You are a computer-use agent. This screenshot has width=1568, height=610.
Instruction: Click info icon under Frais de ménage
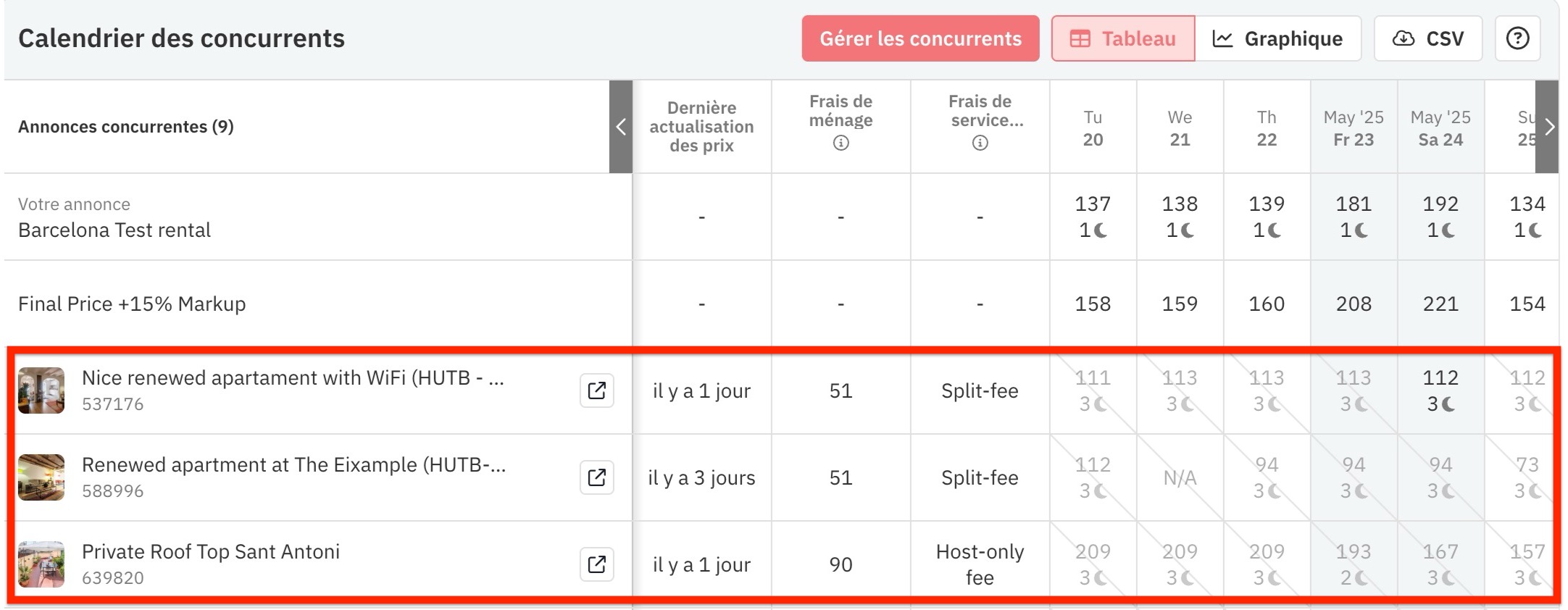coord(841,143)
